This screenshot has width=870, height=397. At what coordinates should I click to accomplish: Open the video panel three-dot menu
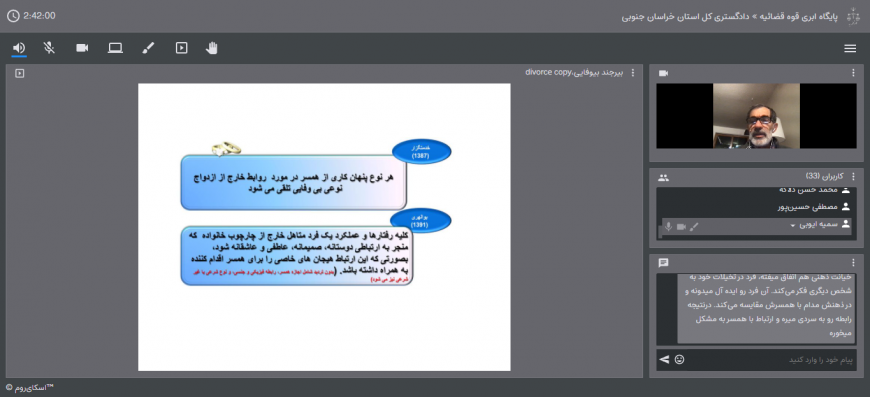point(853,73)
